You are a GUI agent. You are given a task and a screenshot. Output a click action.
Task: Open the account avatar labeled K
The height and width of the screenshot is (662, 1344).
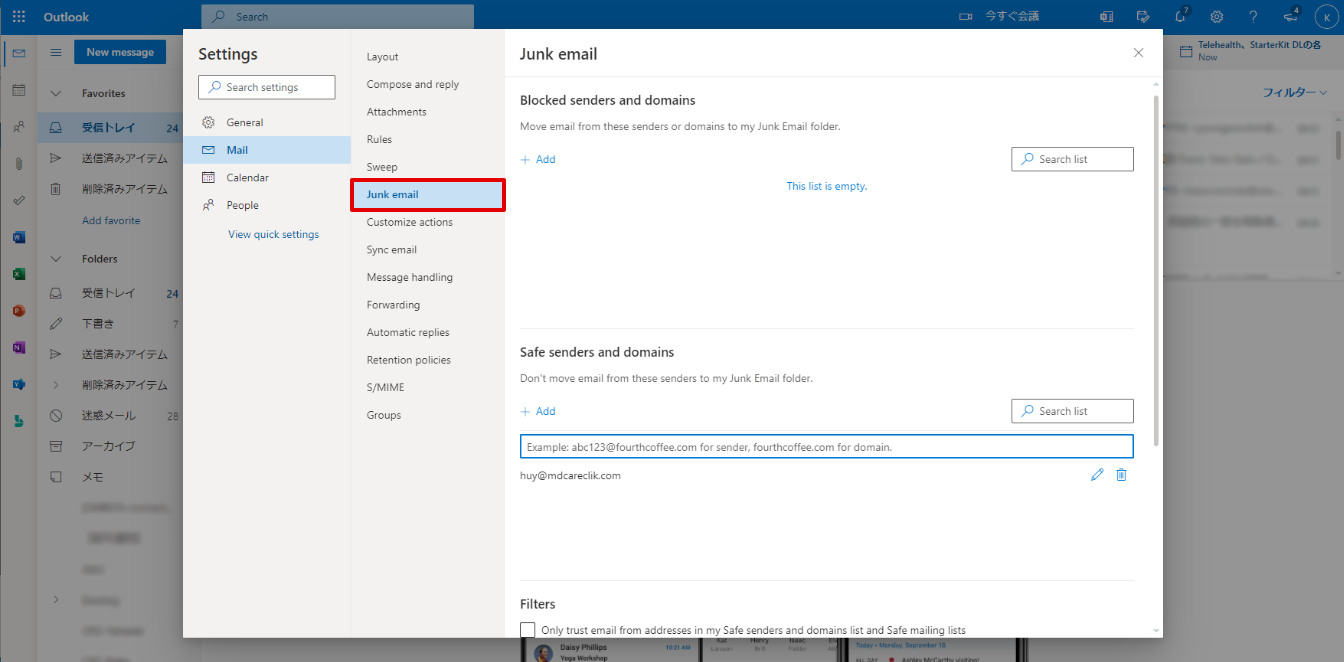(1326, 17)
